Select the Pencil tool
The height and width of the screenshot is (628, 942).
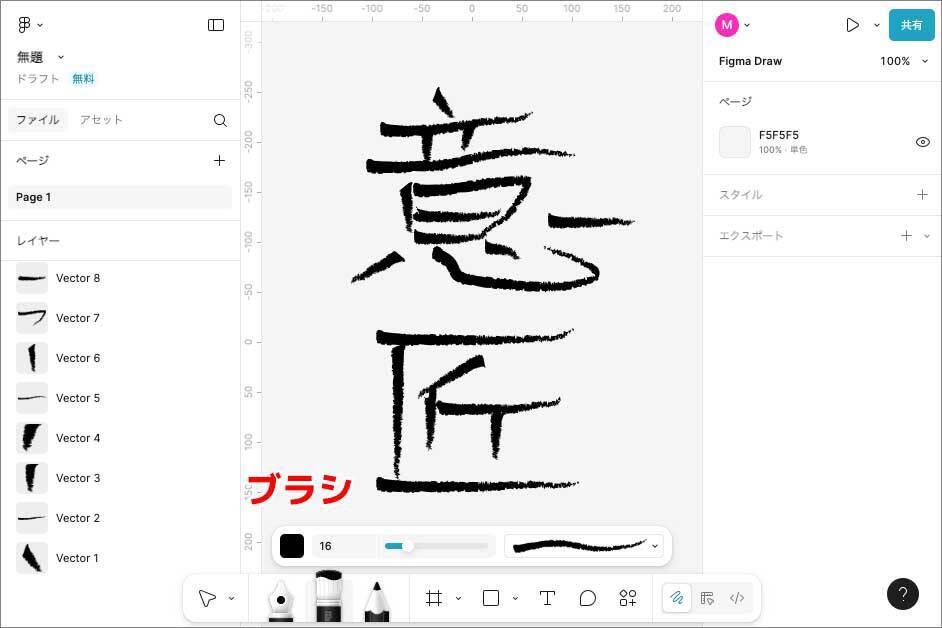click(x=377, y=599)
